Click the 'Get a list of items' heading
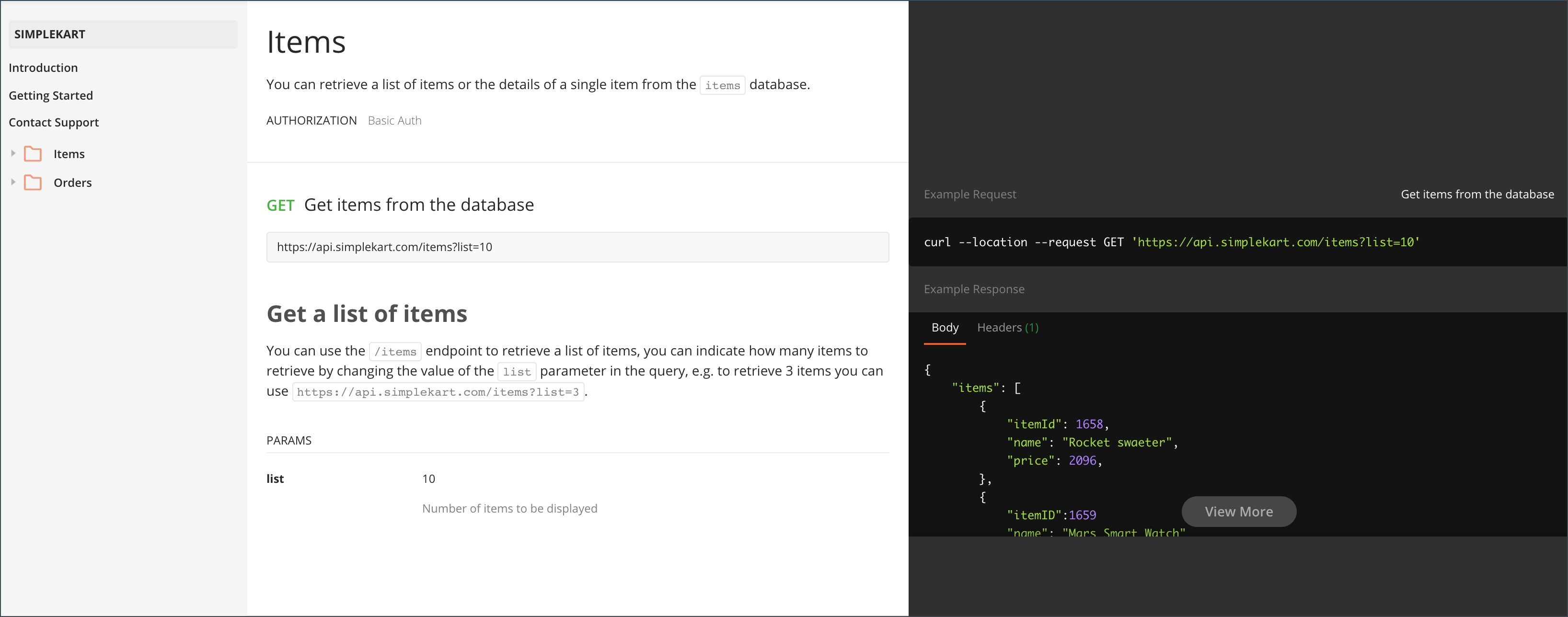Image resolution: width=1568 pixels, height=617 pixels. (367, 314)
